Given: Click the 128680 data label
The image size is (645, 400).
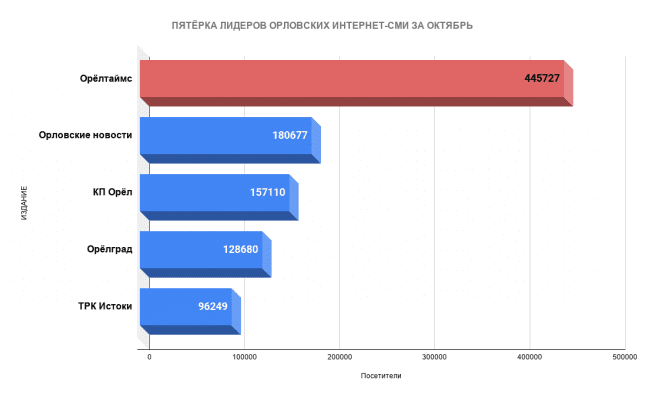Looking at the screenshot, I should pos(240,249).
